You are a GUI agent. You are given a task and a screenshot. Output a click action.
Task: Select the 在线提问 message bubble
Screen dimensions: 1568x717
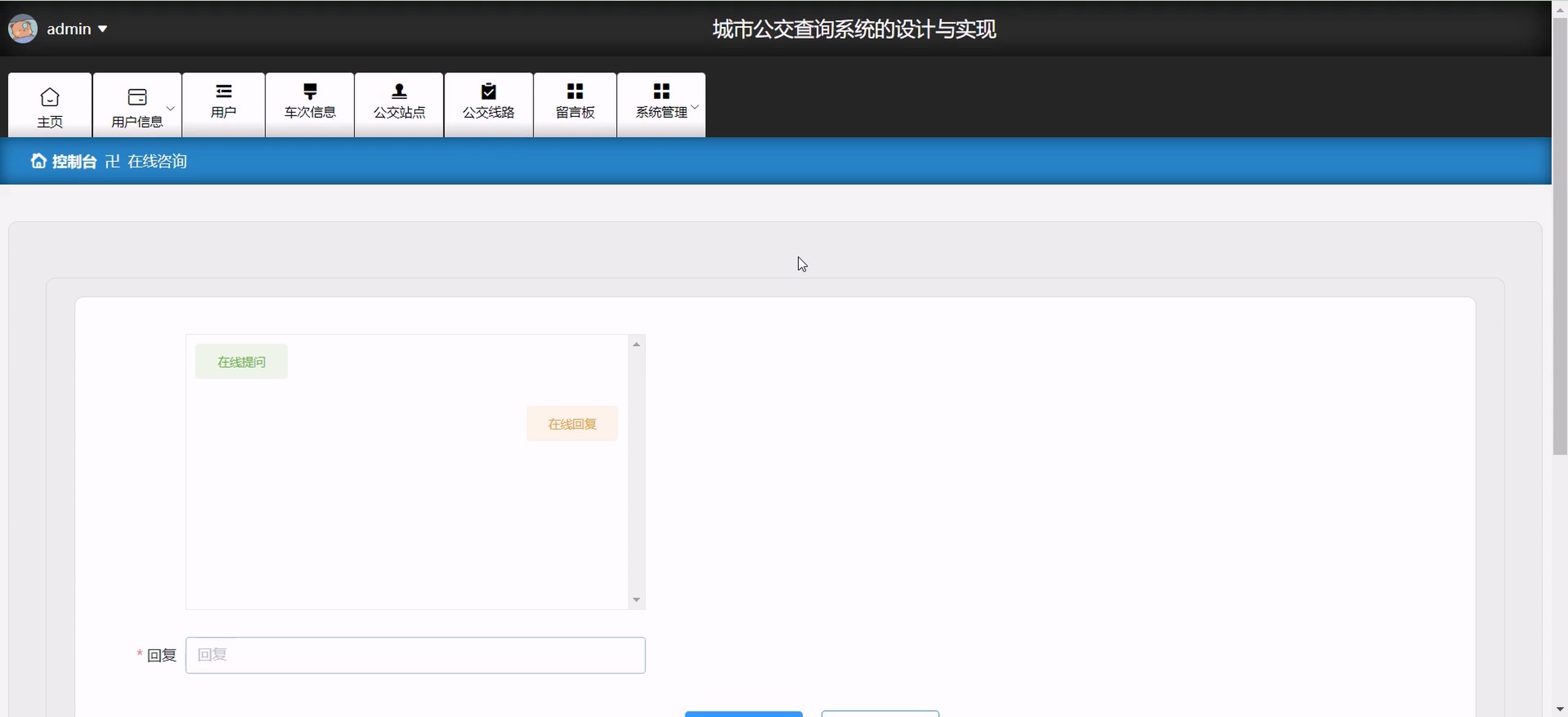[242, 362]
